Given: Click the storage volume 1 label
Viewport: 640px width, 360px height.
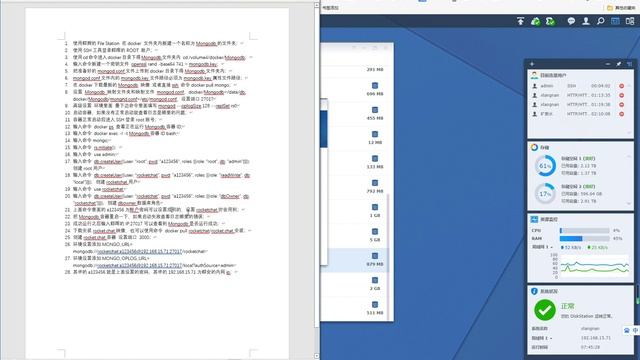Looking at the screenshot, I should (x=578, y=158).
